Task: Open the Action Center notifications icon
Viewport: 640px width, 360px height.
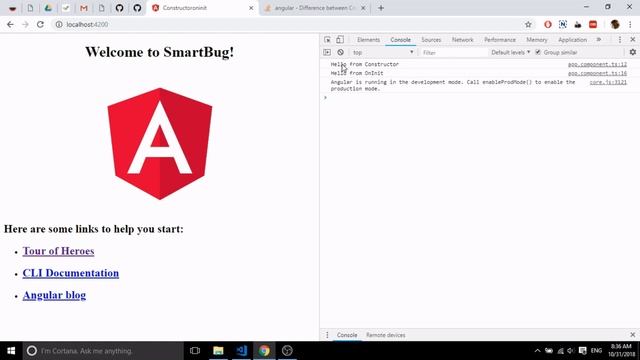Action: (x=583, y=351)
